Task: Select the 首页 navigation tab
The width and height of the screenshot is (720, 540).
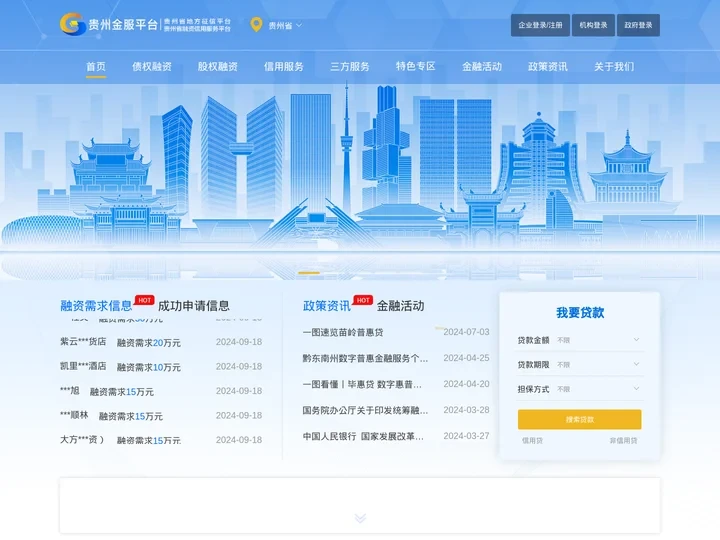Action: point(96,67)
